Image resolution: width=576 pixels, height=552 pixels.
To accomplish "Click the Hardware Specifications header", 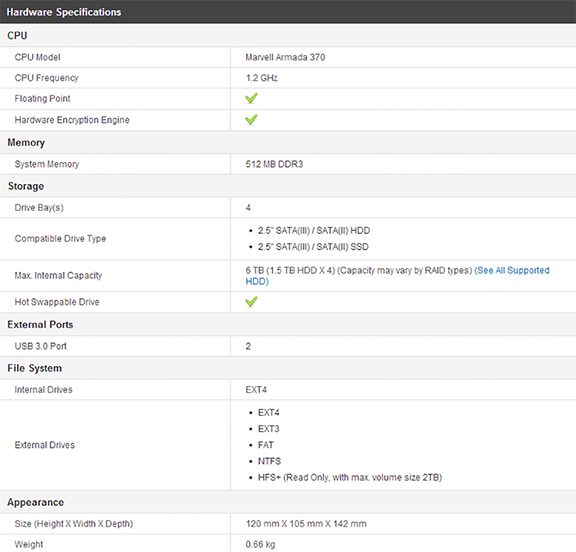I will pos(64,12).
